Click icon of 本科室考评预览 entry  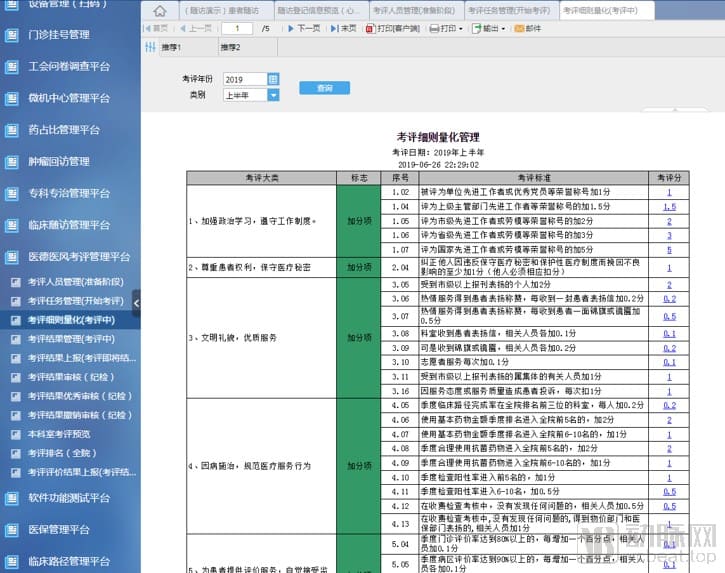click(x=16, y=434)
